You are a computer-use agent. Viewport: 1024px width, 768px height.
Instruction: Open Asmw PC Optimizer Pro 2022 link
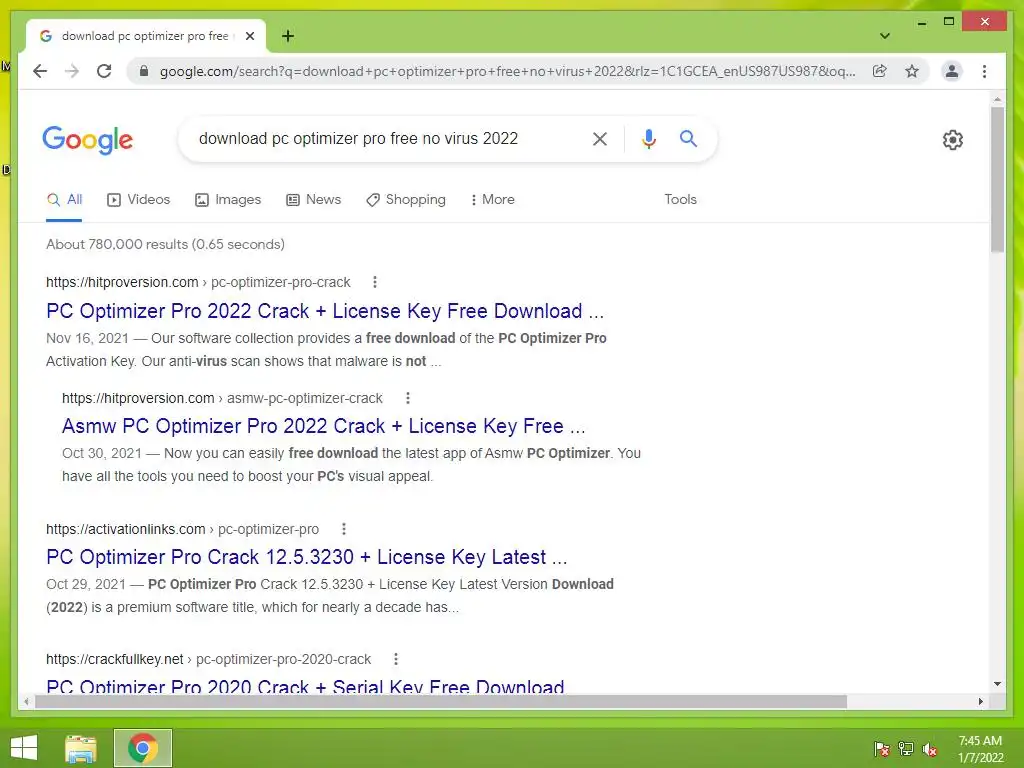click(323, 426)
